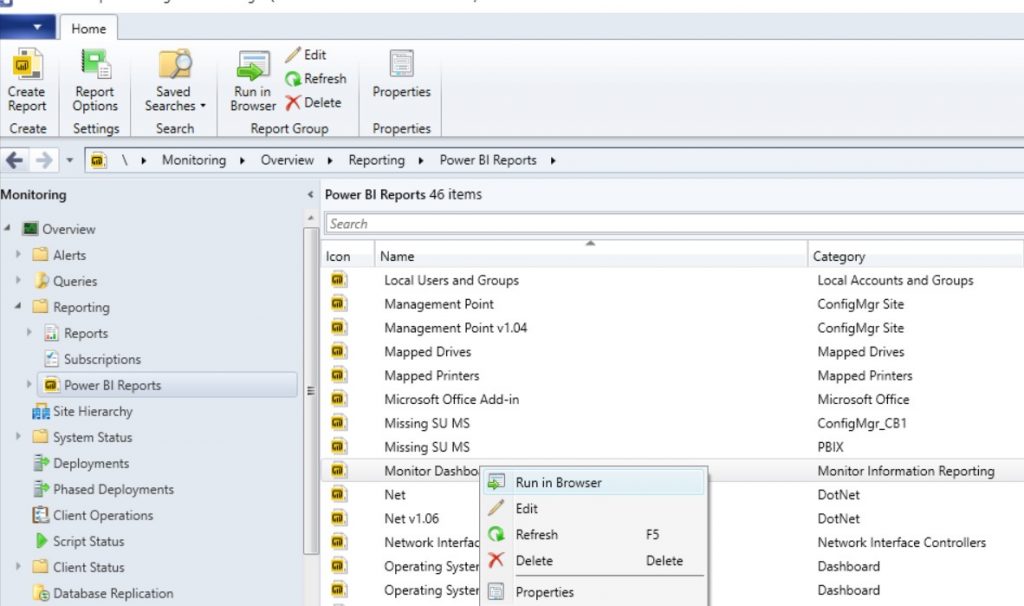1024x606 pixels.
Task: Click the navigation tree scrollbar
Action: pyautogui.click(x=310, y=391)
